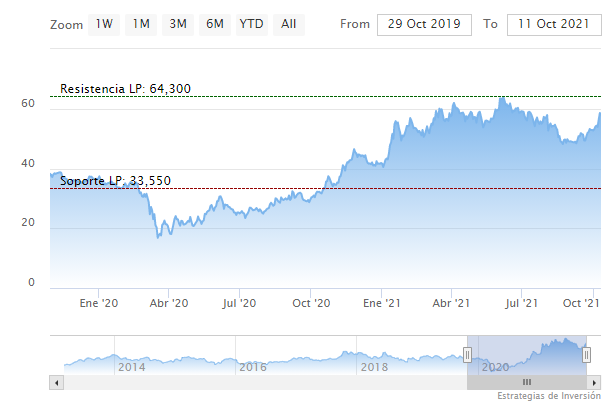This screenshot has width=616, height=408.
Task: Click the scrollbar left arrow
Action: [x=56, y=382]
